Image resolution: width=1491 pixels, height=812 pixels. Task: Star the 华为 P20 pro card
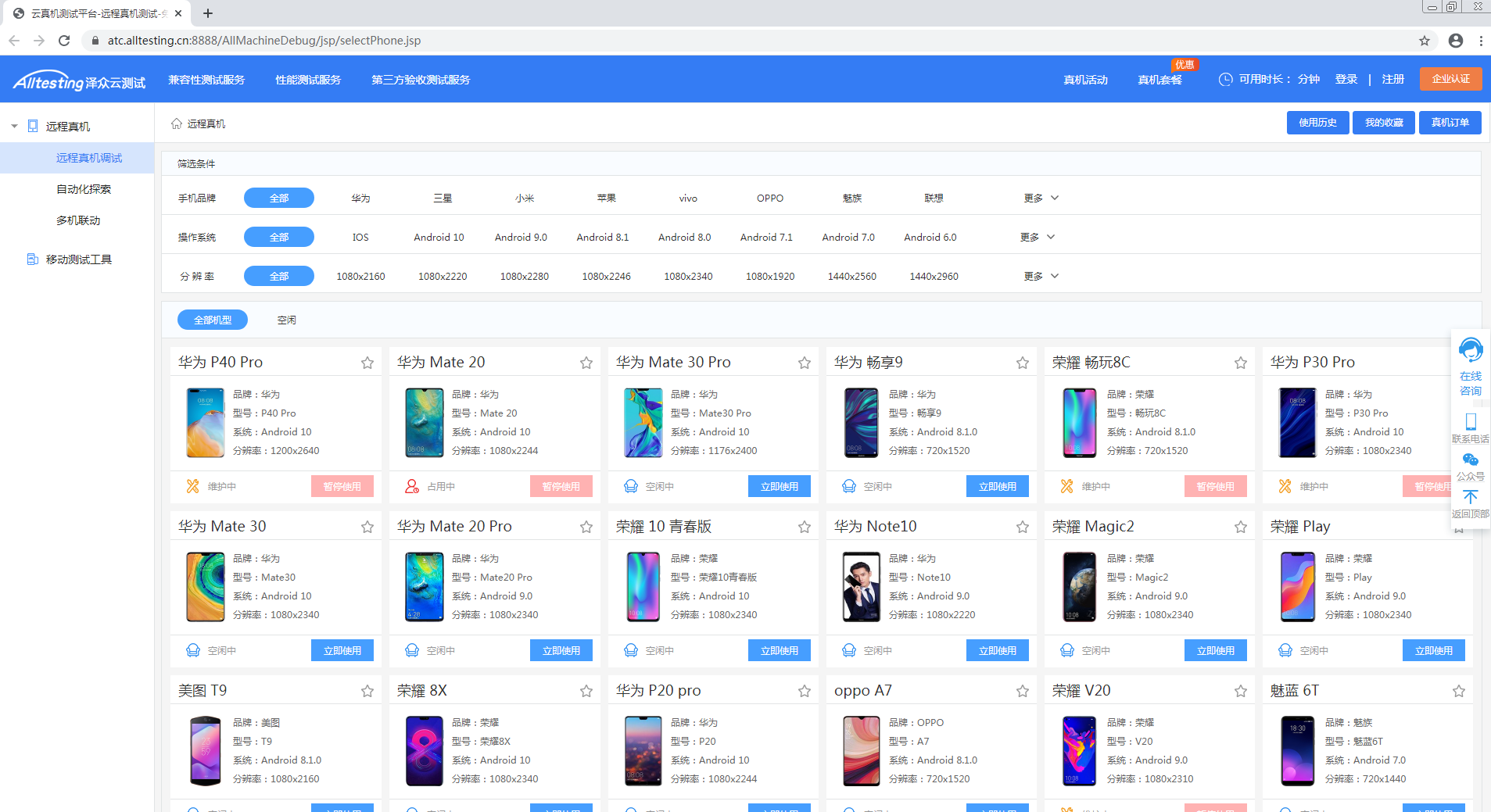pyautogui.click(x=805, y=691)
